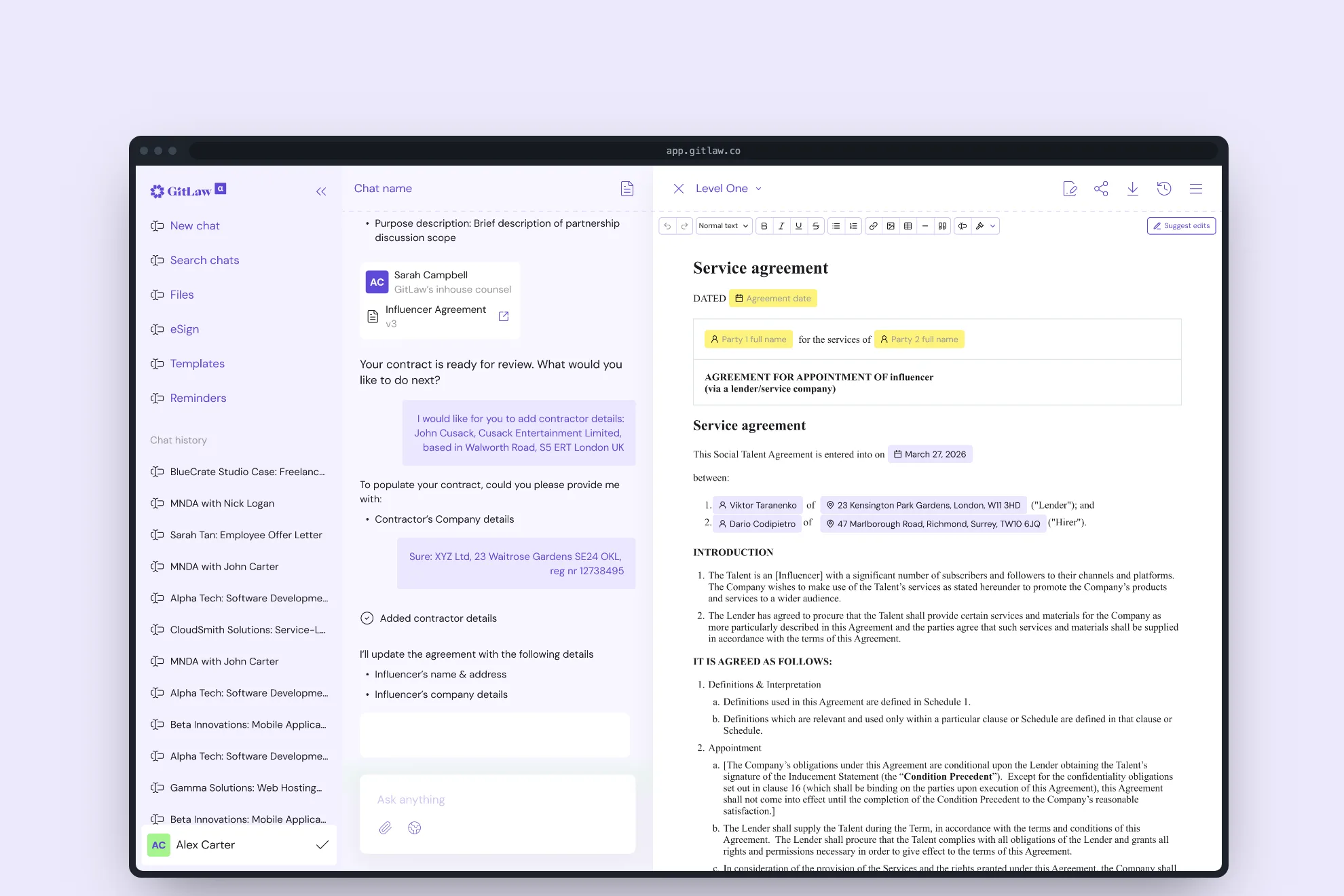Image resolution: width=1344 pixels, height=896 pixels.
Task: Click the Party 2 full name field
Action: (919, 339)
